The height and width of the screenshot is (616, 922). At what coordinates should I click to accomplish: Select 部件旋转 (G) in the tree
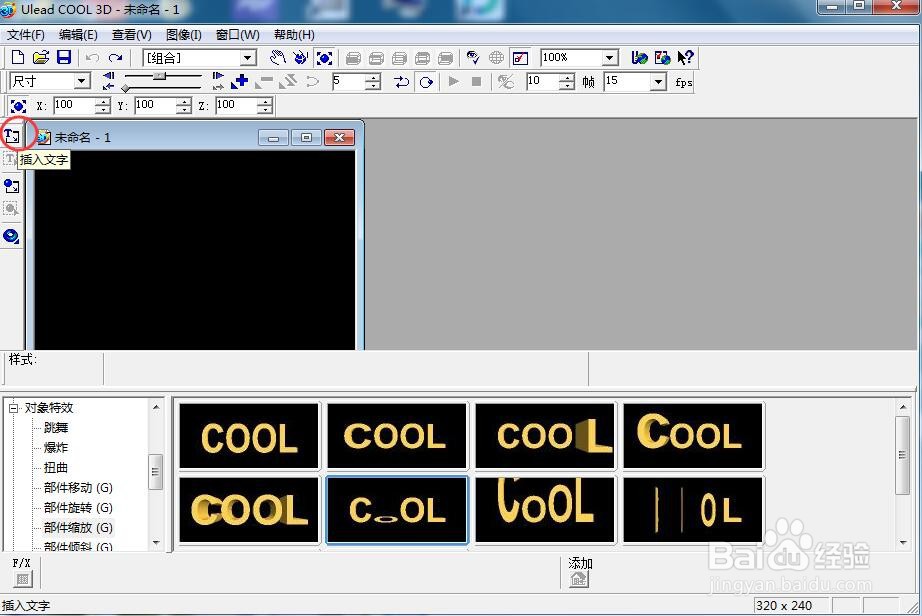[78, 508]
